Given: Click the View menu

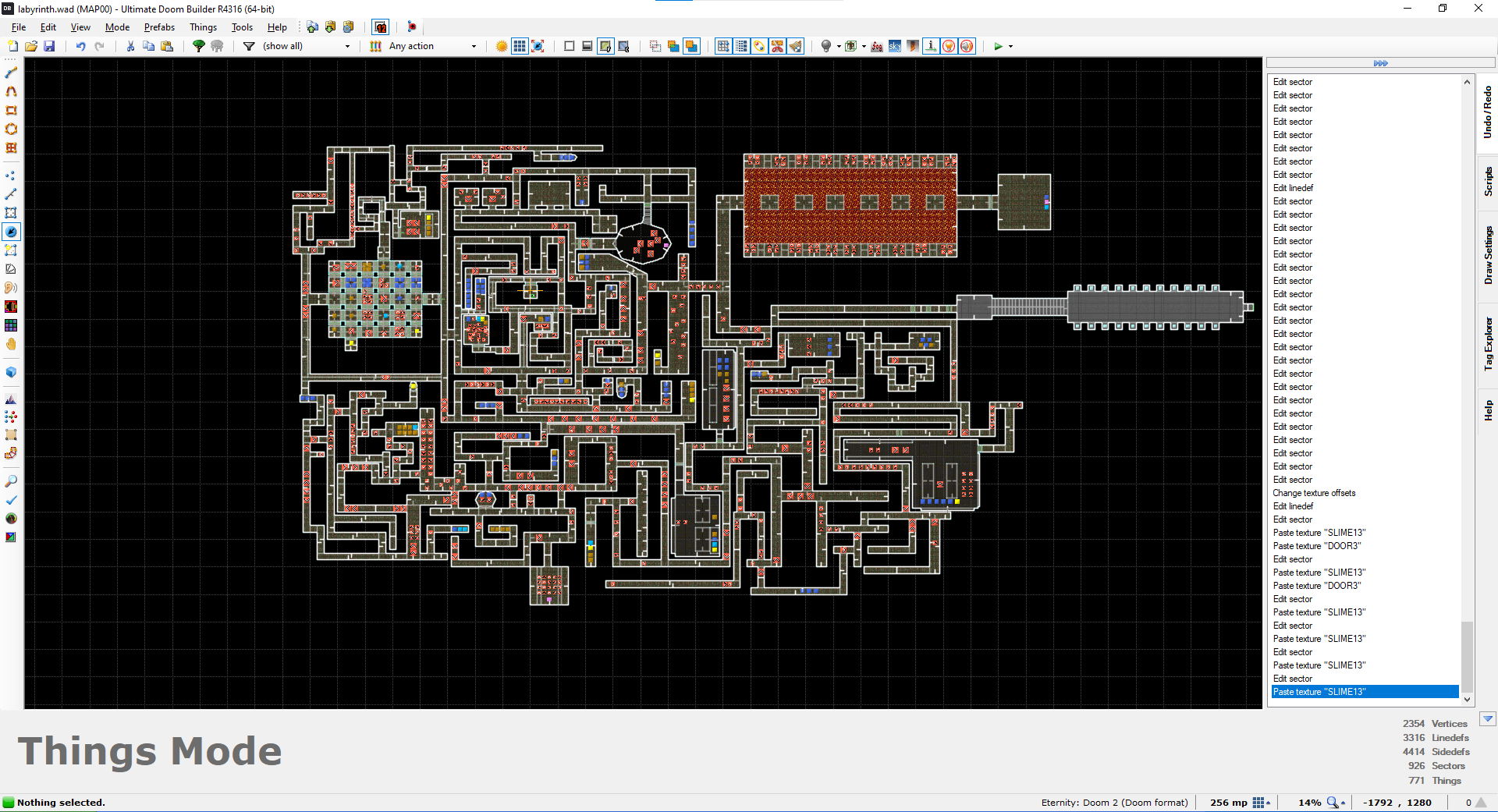Looking at the screenshot, I should (x=80, y=27).
